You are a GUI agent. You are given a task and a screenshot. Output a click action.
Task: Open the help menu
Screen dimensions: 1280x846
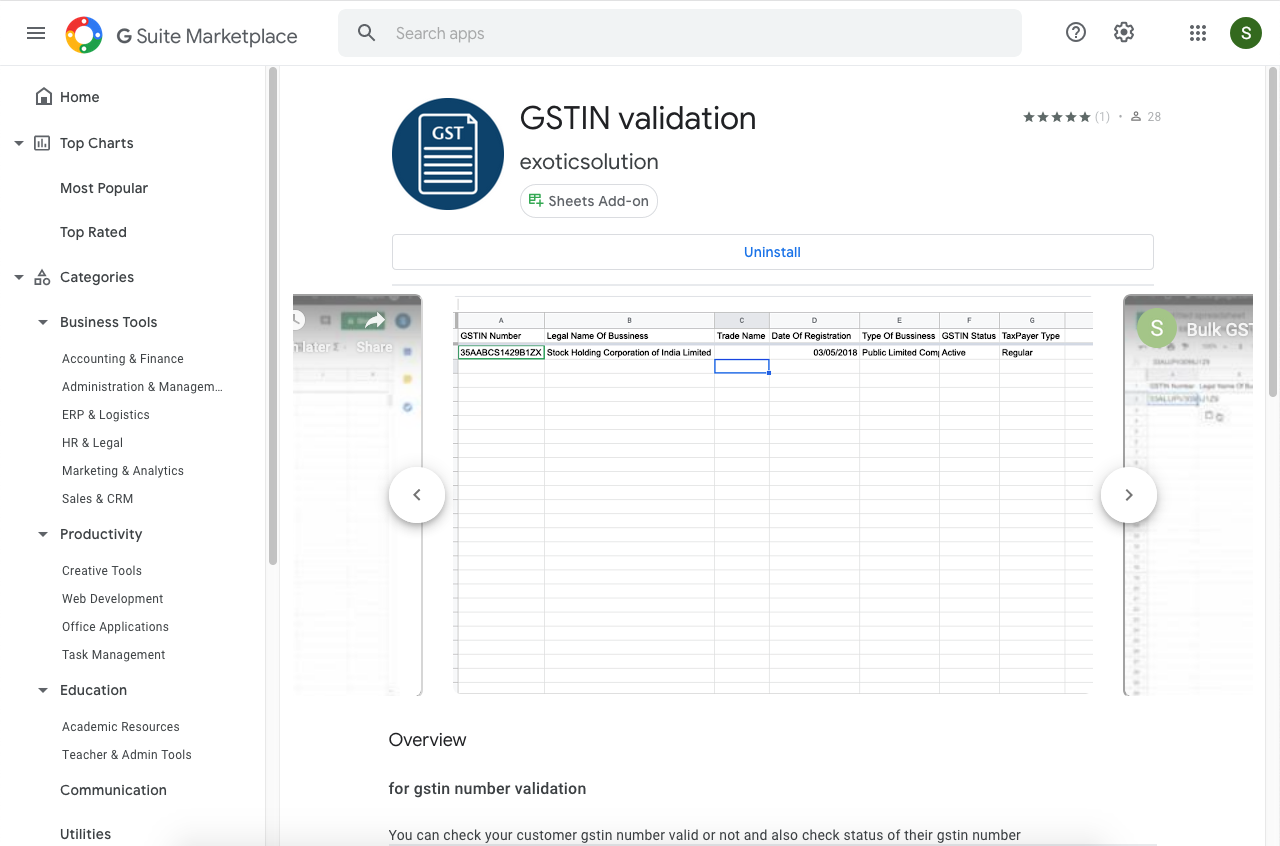click(1075, 32)
